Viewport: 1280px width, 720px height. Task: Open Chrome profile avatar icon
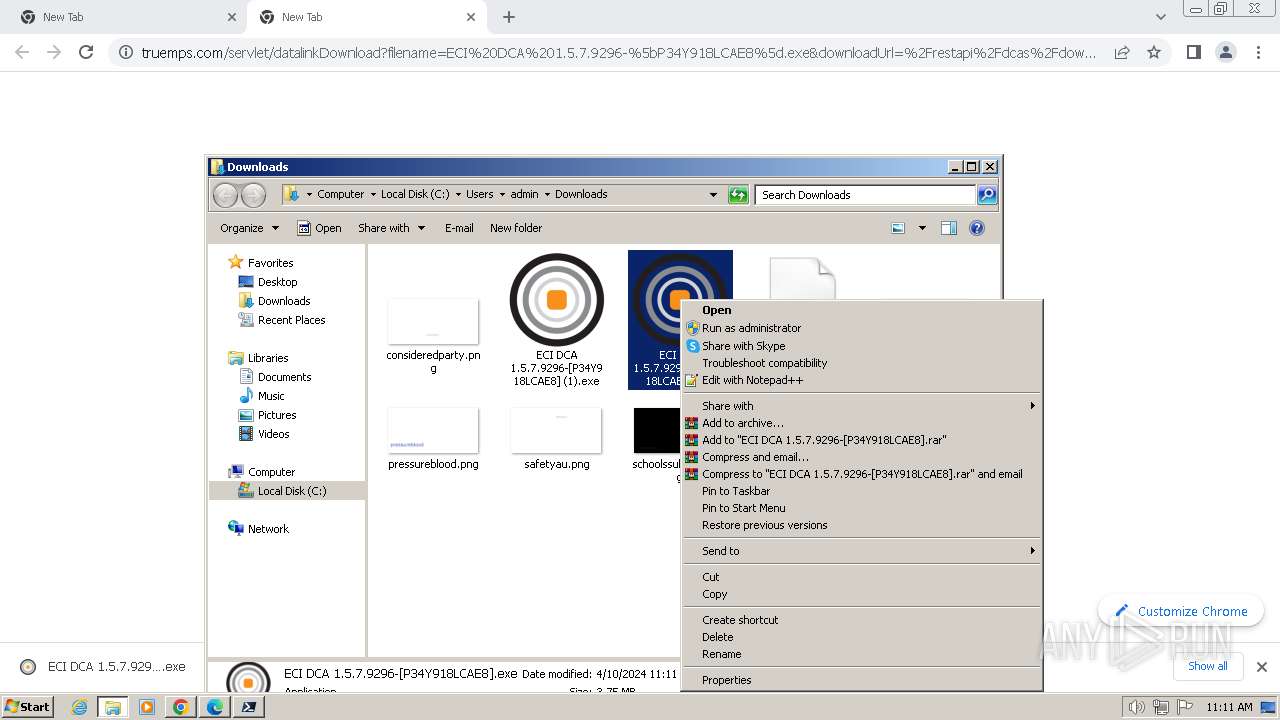click(x=1226, y=52)
